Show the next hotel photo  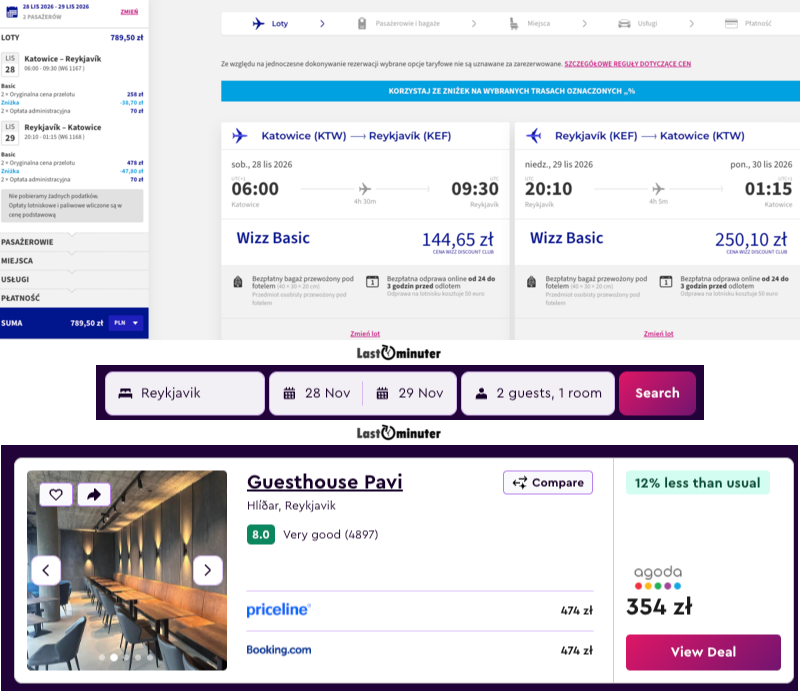click(x=208, y=570)
